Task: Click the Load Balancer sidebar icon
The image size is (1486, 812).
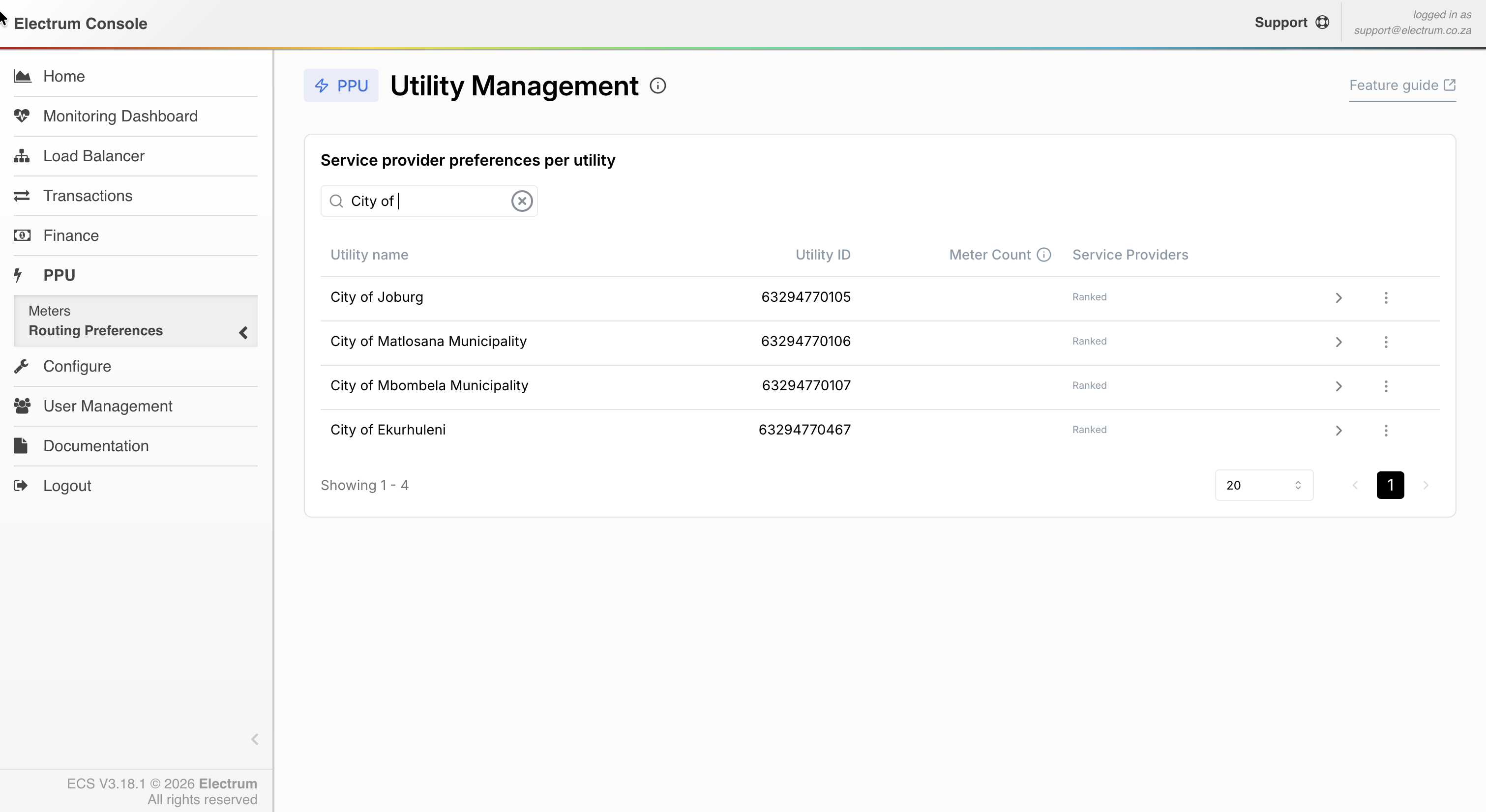Action: click(22, 156)
